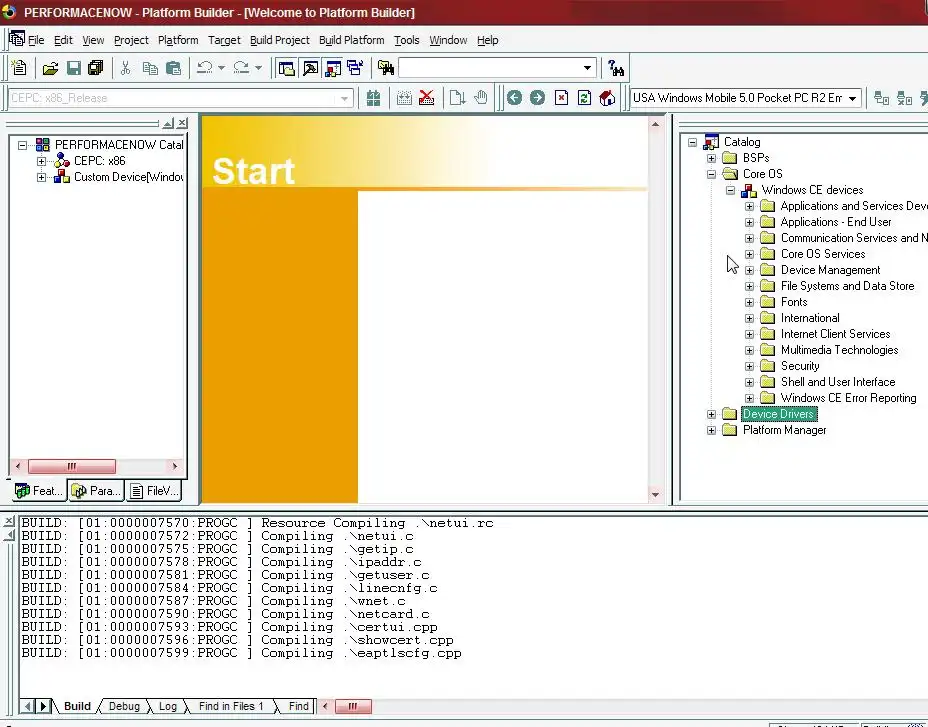Click the Disconnect from Device icon

tap(904, 98)
